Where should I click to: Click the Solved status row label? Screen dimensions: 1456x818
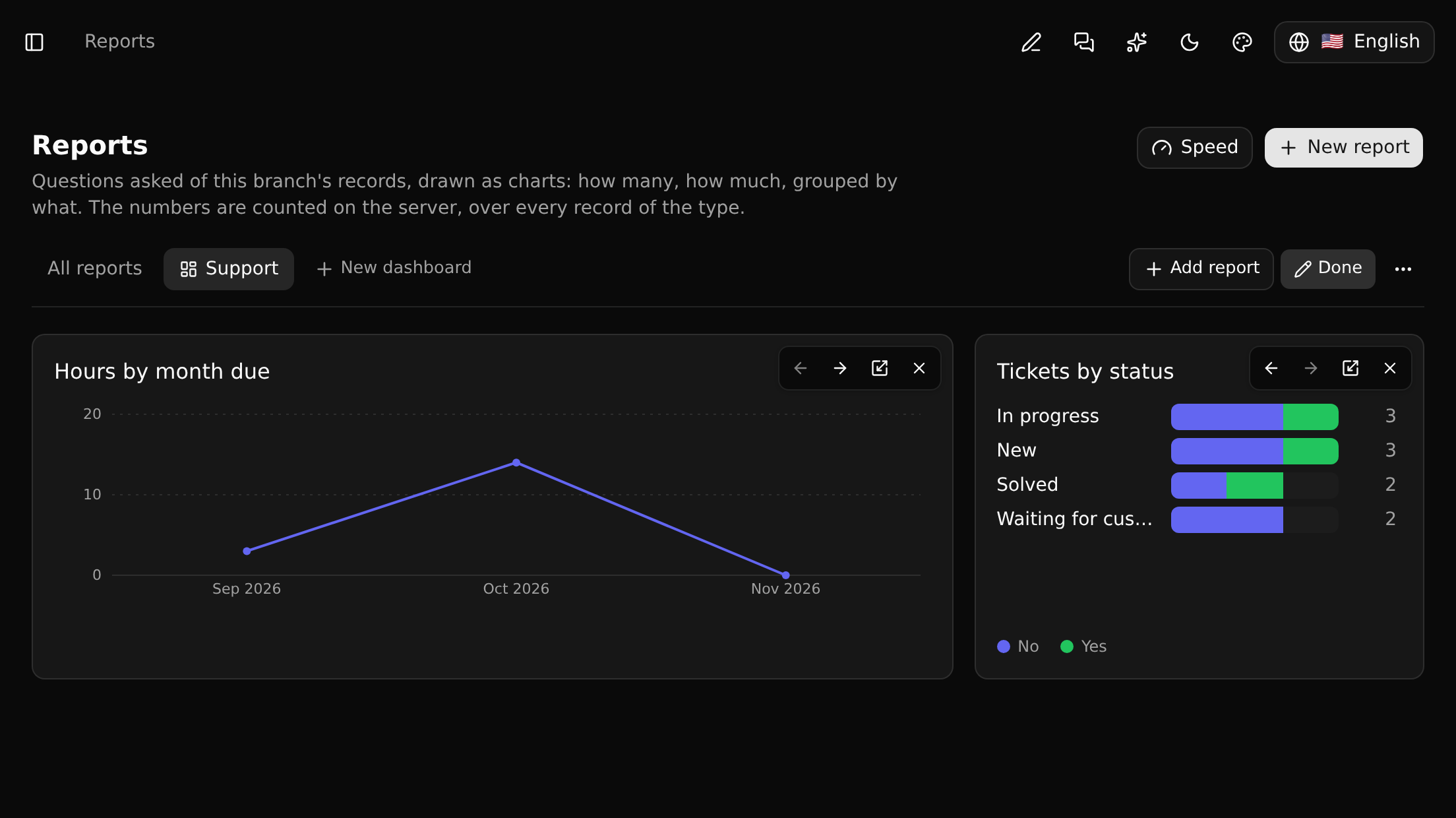point(1027,485)
